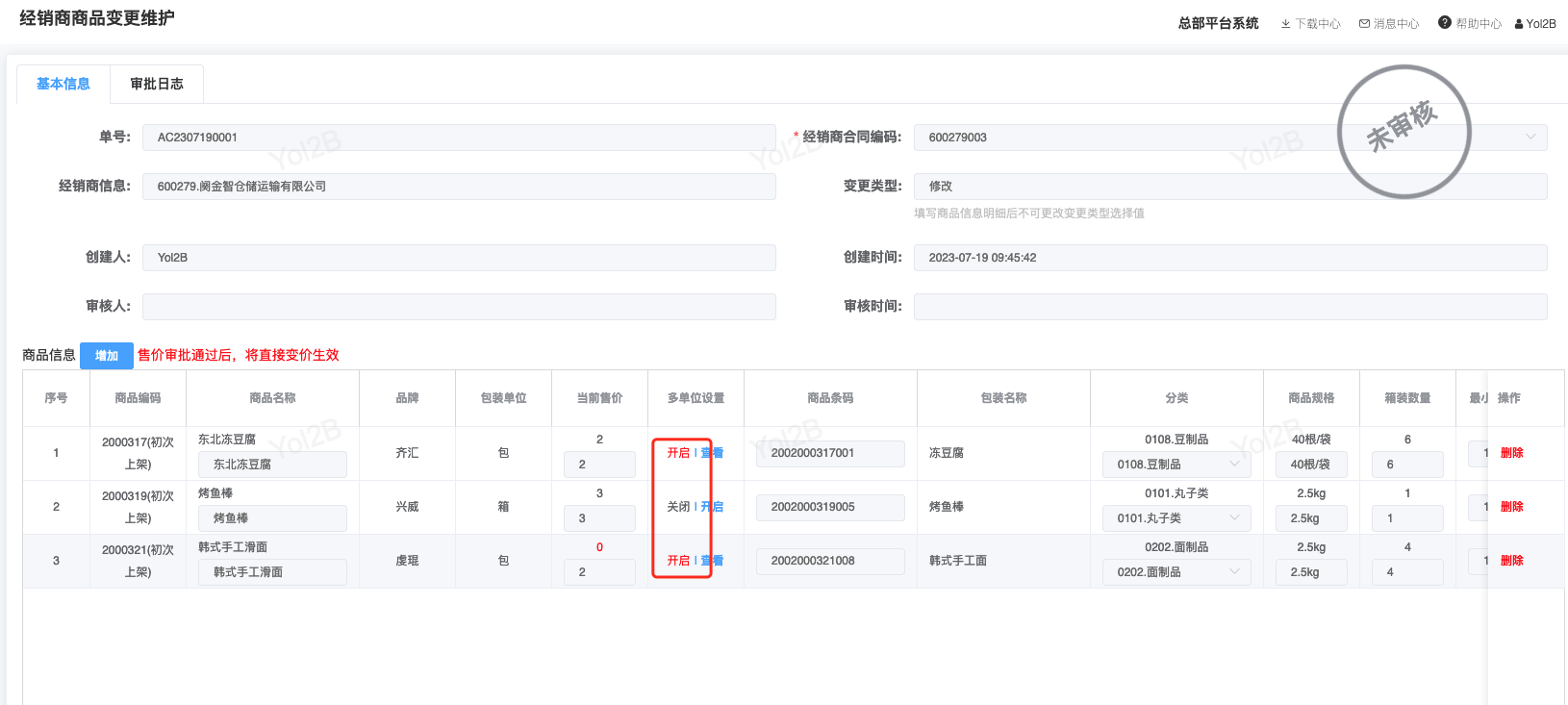Open the 0108.豆制品 category dropdown

click(1176, 465)
